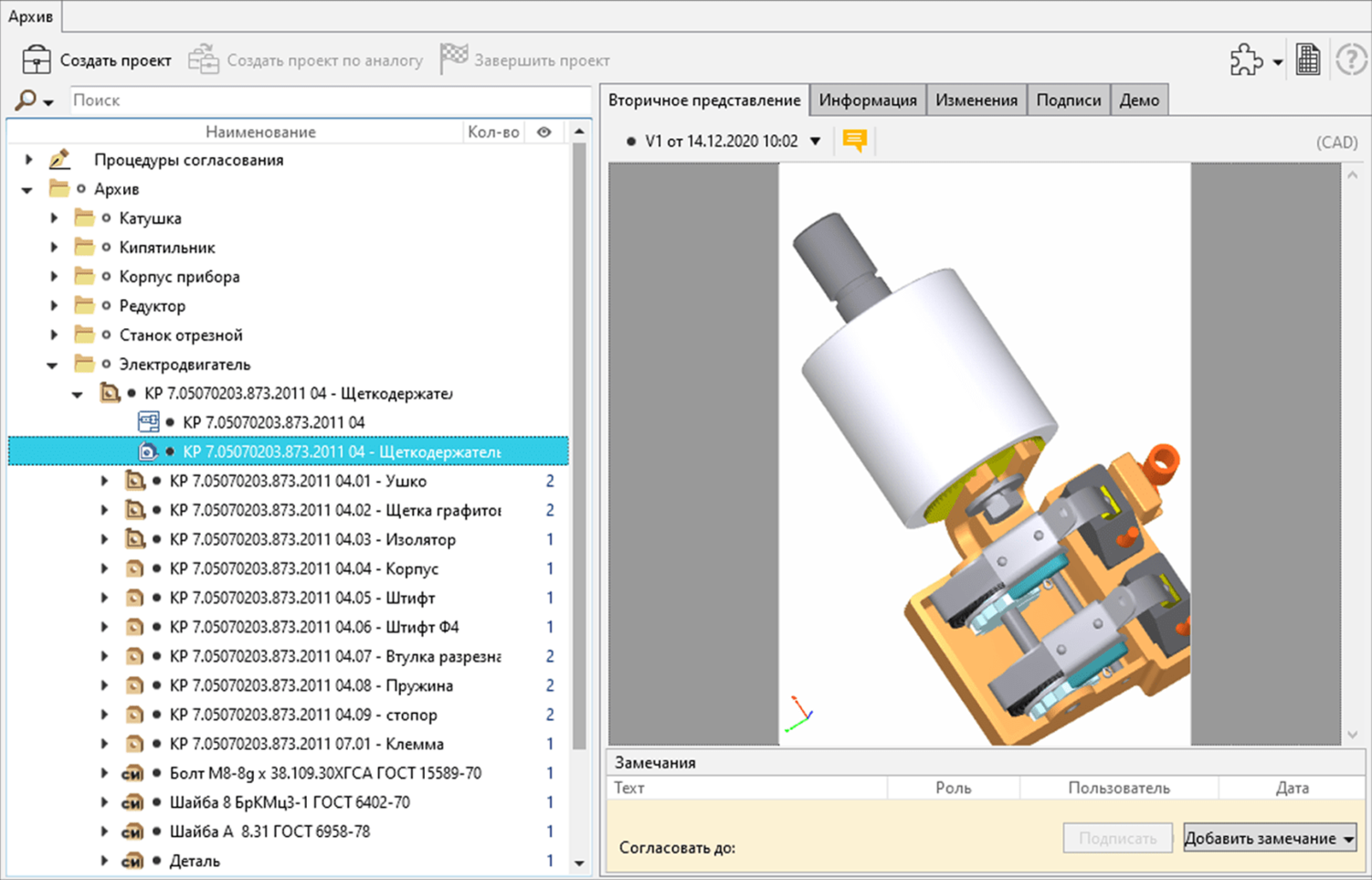Click the help question mark icon
1372x880 pixels.
click(x=1351, y=60)
